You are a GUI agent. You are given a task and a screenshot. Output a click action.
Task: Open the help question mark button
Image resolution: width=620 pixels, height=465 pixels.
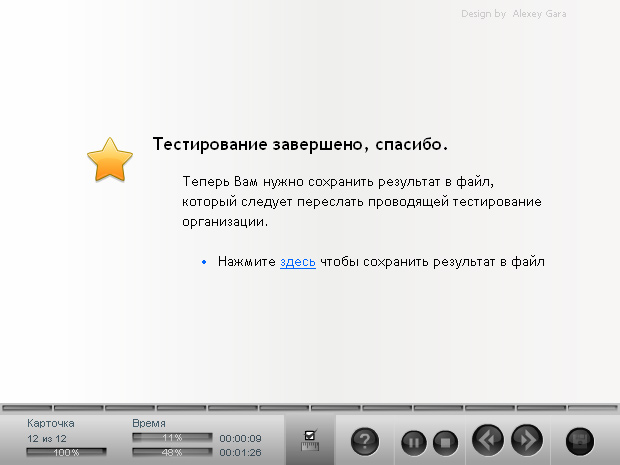[x=365, y=440]
